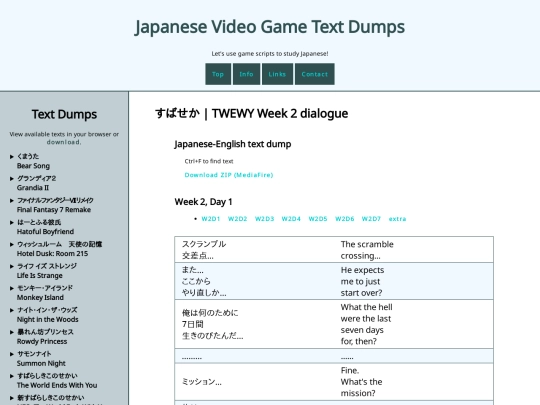
Task: Click the Week 2, Day 1 heading
Action: click(x=204, y=202)
